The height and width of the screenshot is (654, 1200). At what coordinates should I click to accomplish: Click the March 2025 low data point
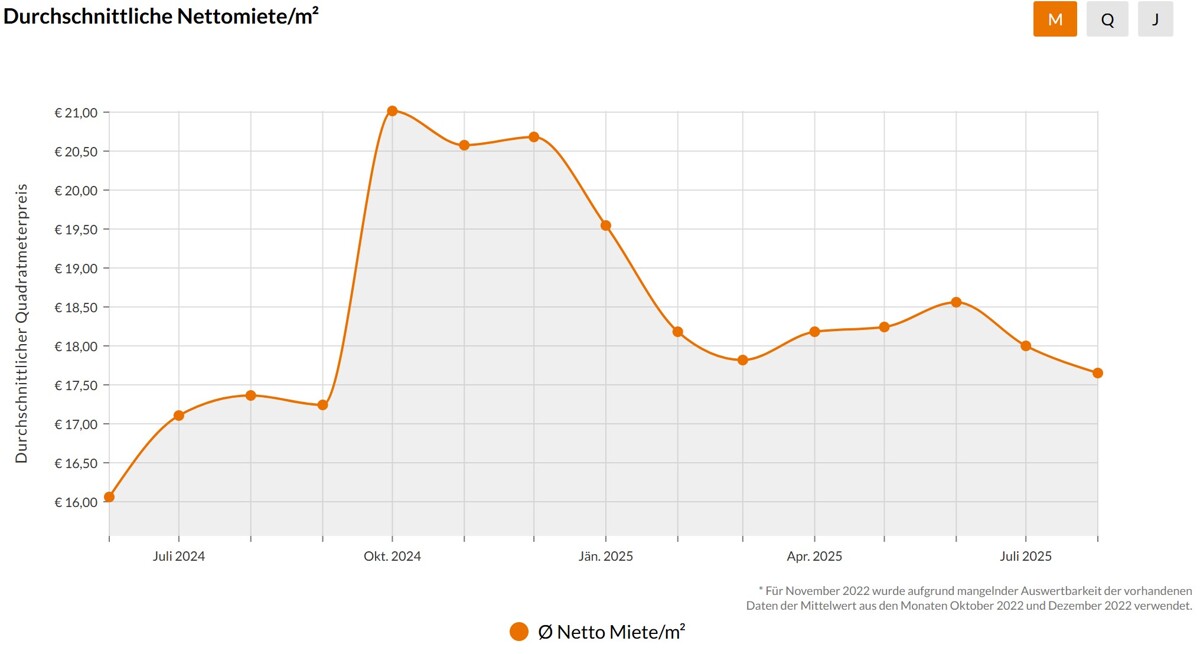tap(742, 360)
